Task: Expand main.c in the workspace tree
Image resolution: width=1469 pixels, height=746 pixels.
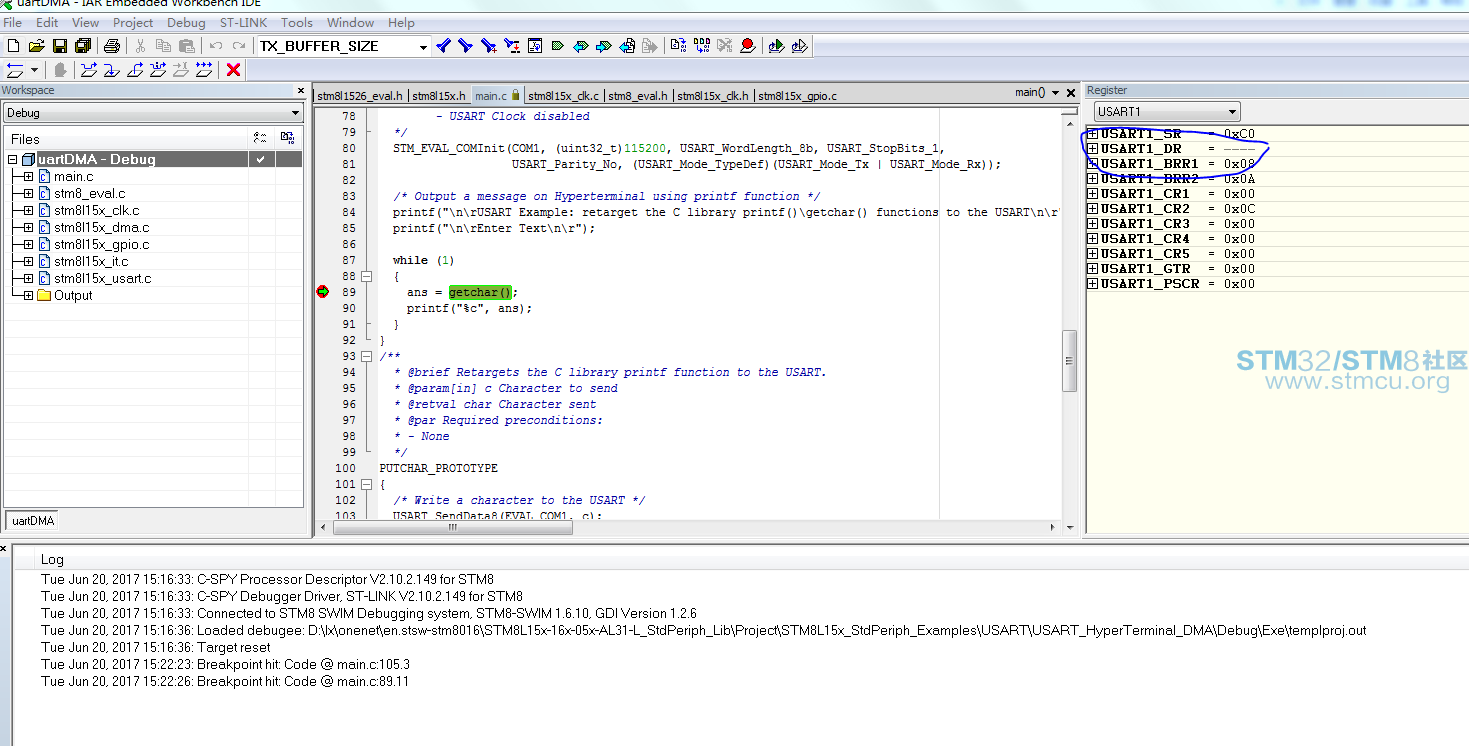Action: coord(28,177)
